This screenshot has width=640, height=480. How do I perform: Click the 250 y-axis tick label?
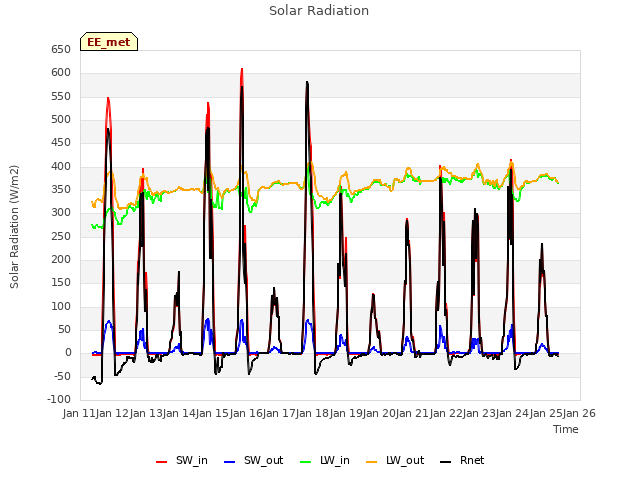[61, 236]
